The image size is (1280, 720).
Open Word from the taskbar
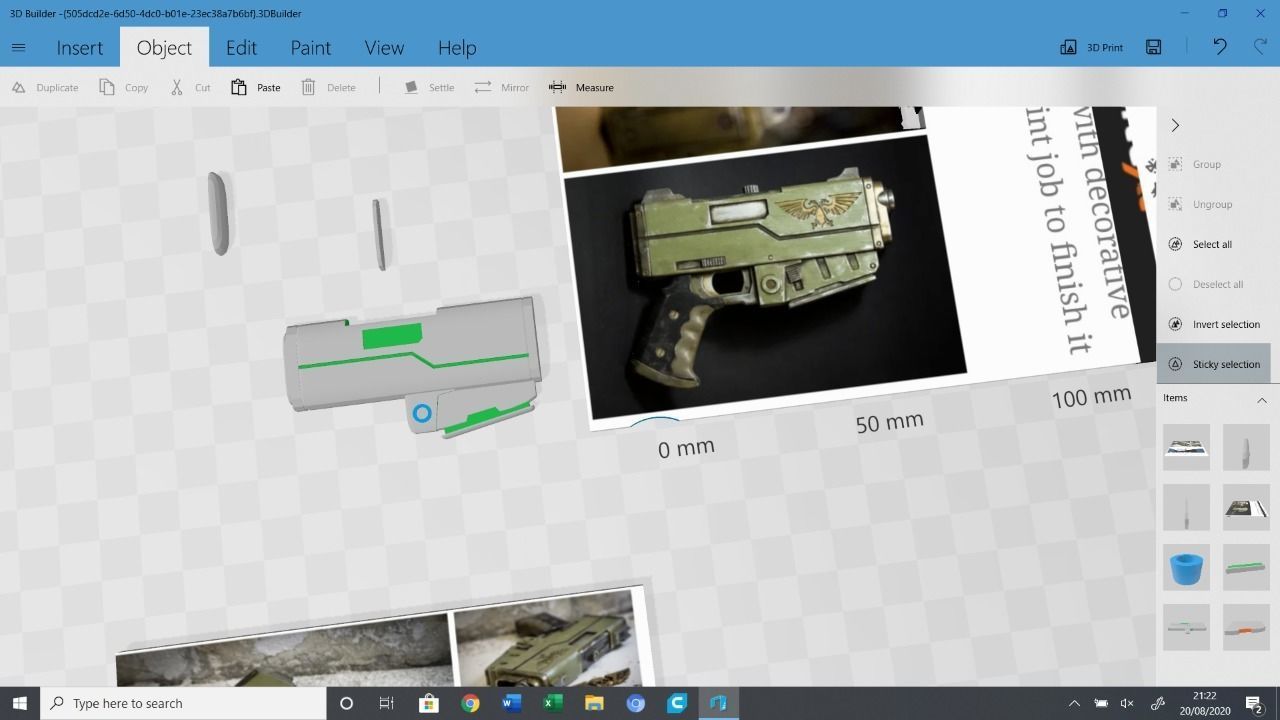[x=511, y=703]
